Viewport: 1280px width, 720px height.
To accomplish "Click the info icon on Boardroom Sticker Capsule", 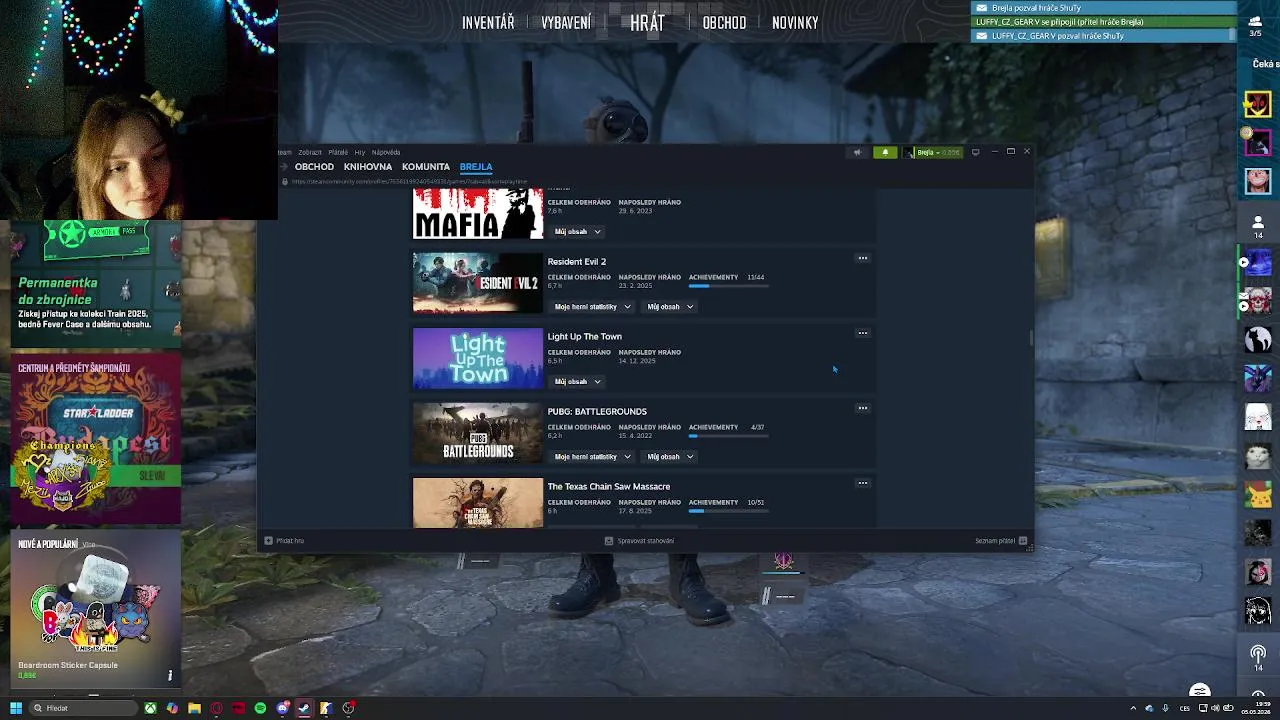I will [x=170, y=676].
